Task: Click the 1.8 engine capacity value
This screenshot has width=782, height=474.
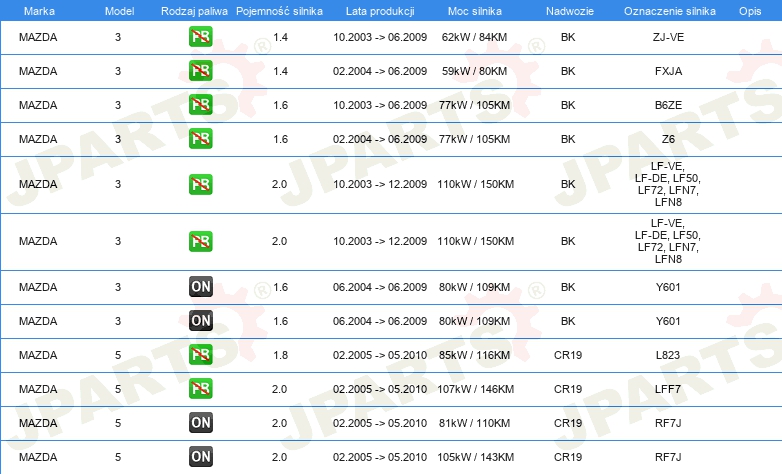Action: (x=280, y=355)
